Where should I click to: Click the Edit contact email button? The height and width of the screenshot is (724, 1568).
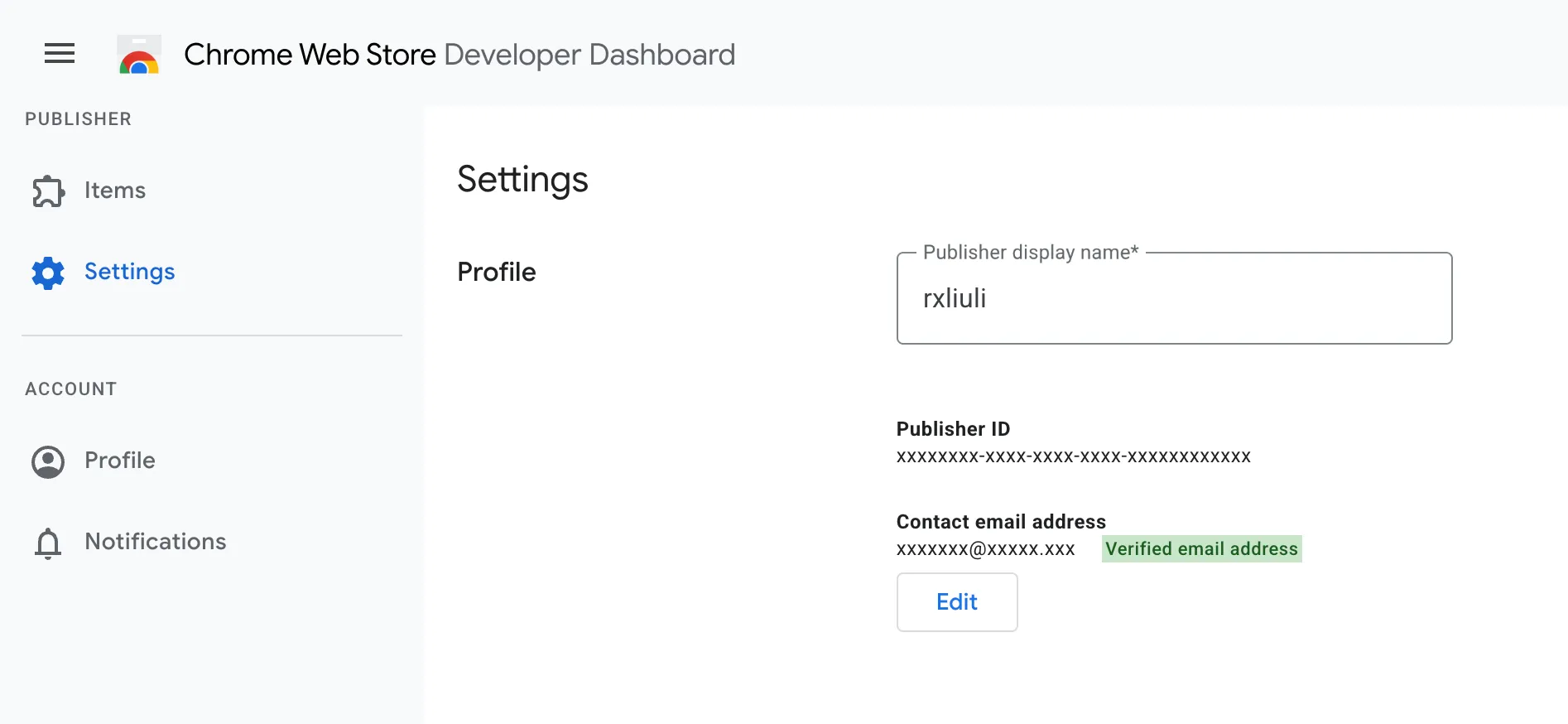957,602
